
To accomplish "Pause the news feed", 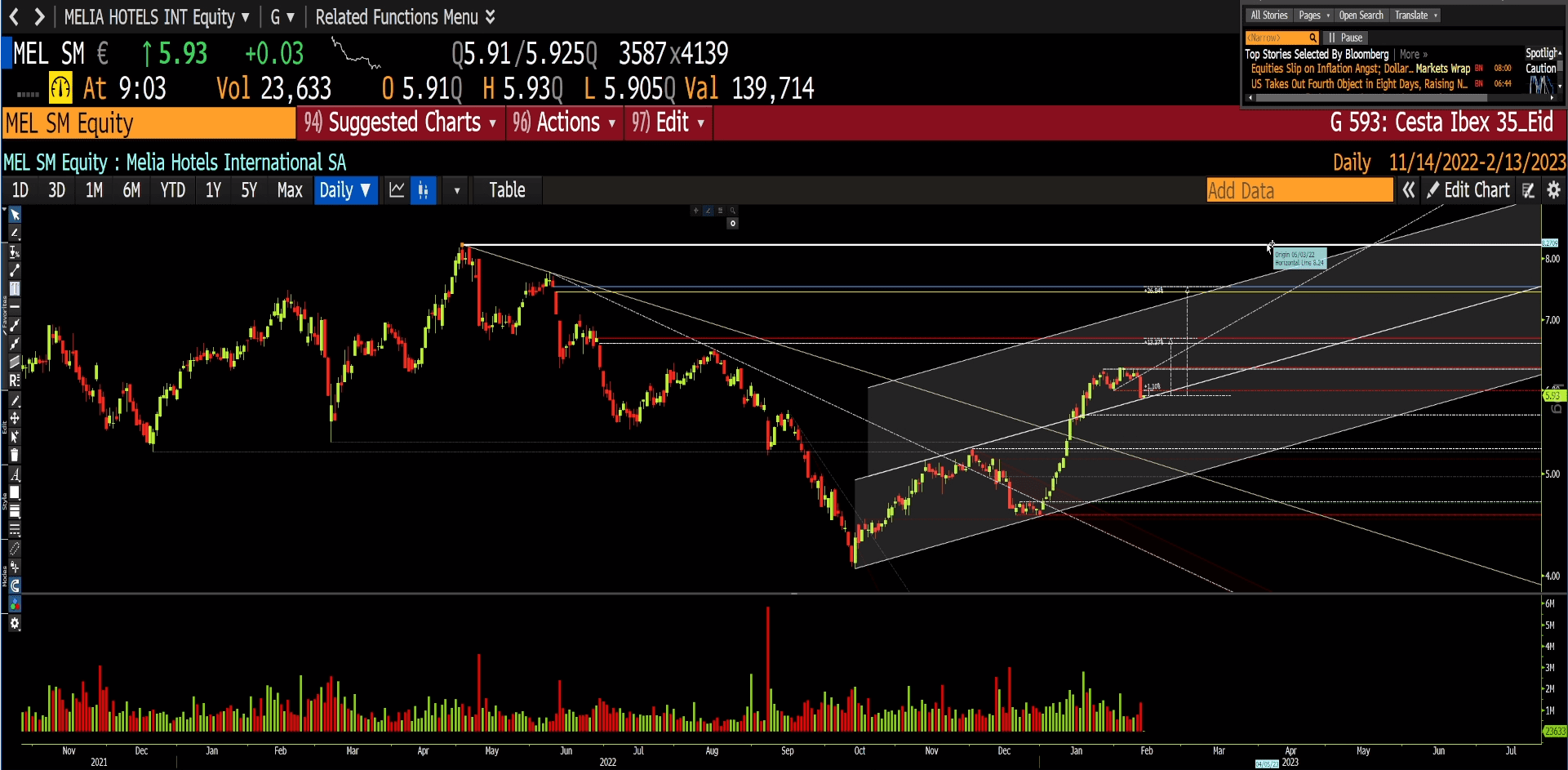I will tap(1345, 38).
